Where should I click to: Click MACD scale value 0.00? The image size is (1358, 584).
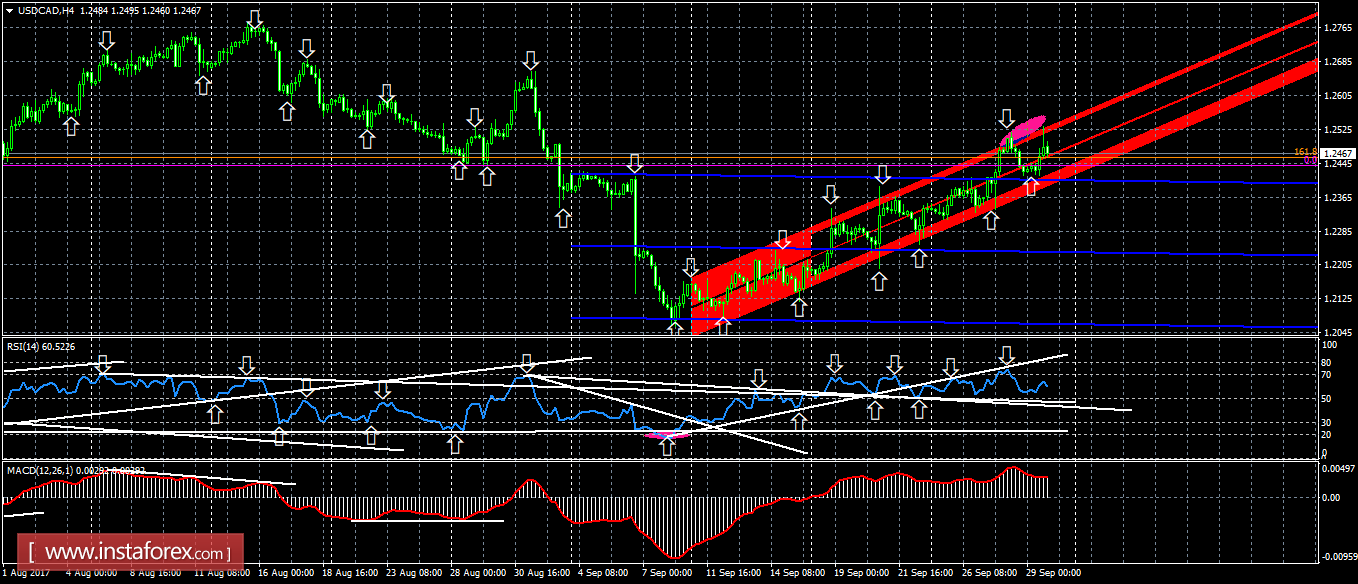pos(1331,497)
